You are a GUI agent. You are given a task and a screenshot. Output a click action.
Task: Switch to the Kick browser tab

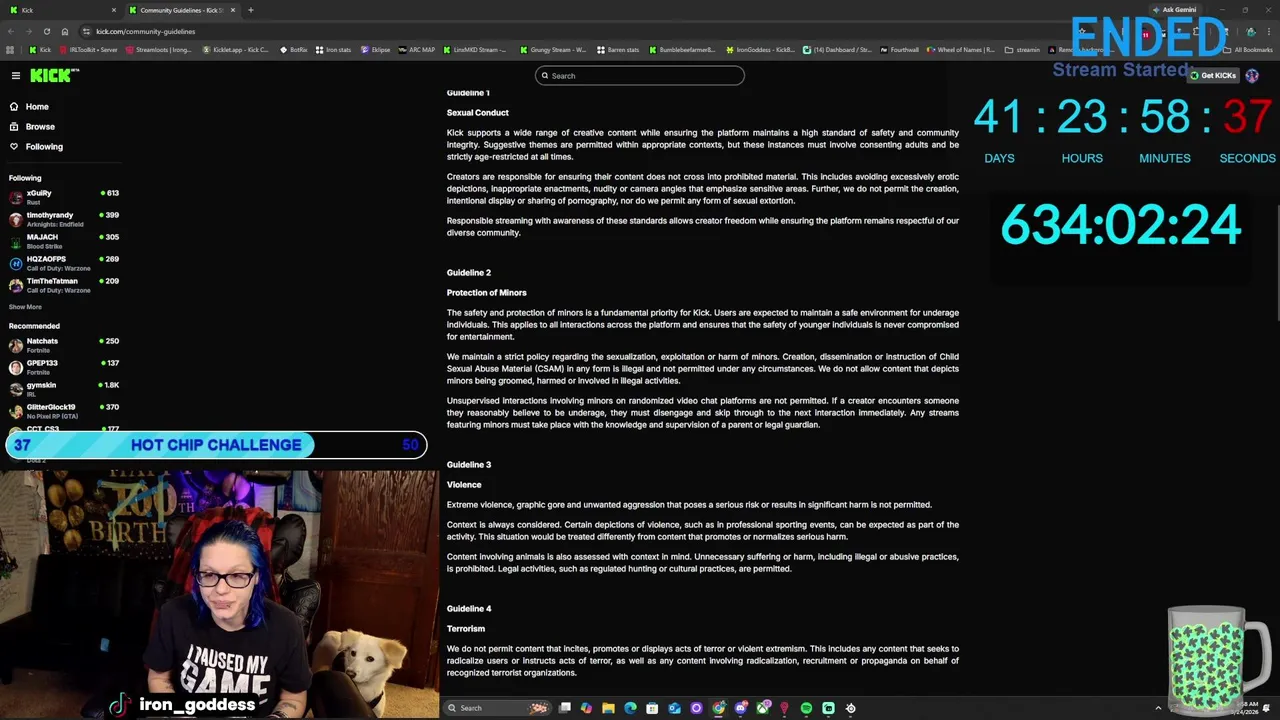[x=60, y=10]
